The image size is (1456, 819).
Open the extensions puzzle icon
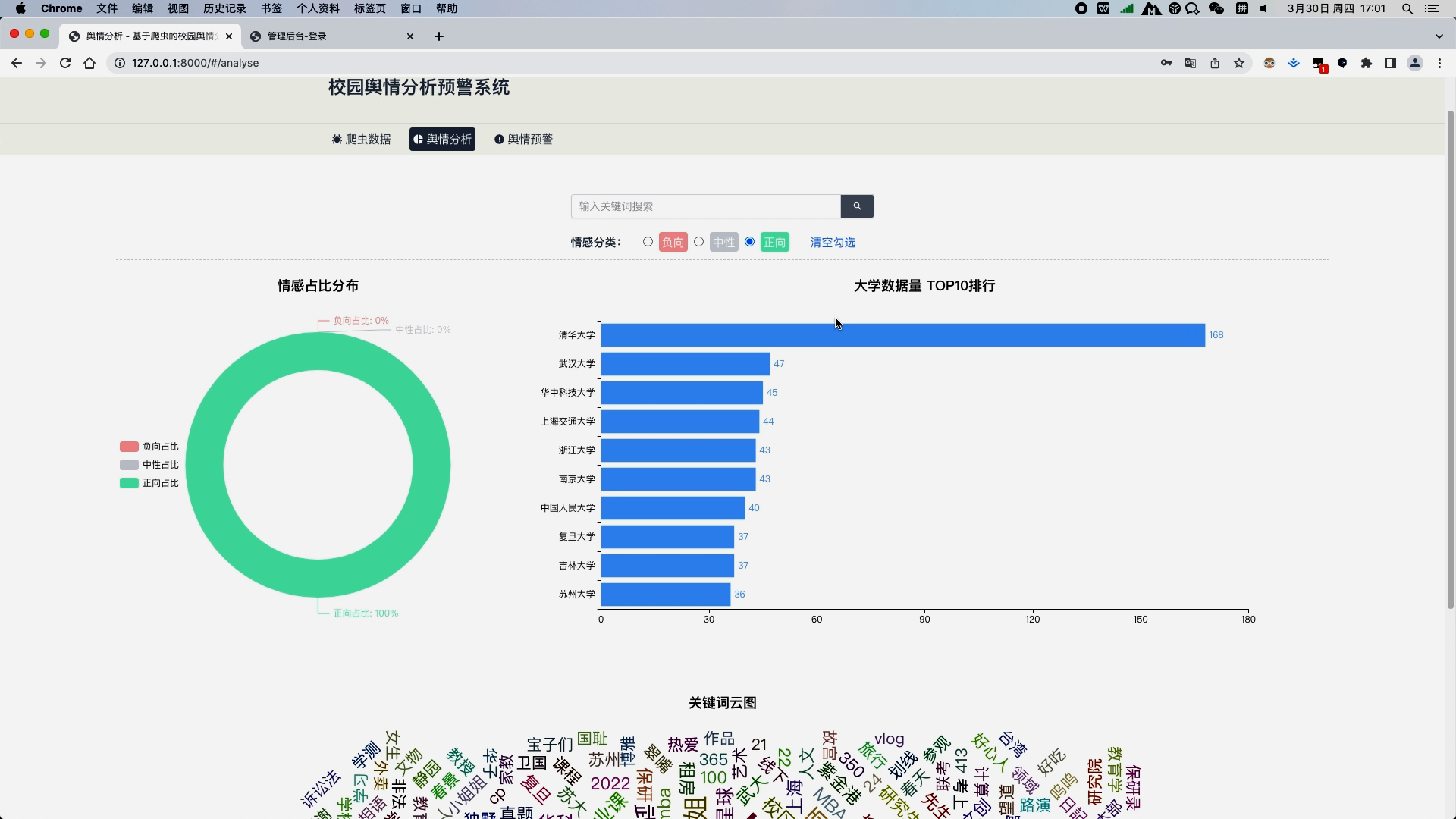[1367, 63]
